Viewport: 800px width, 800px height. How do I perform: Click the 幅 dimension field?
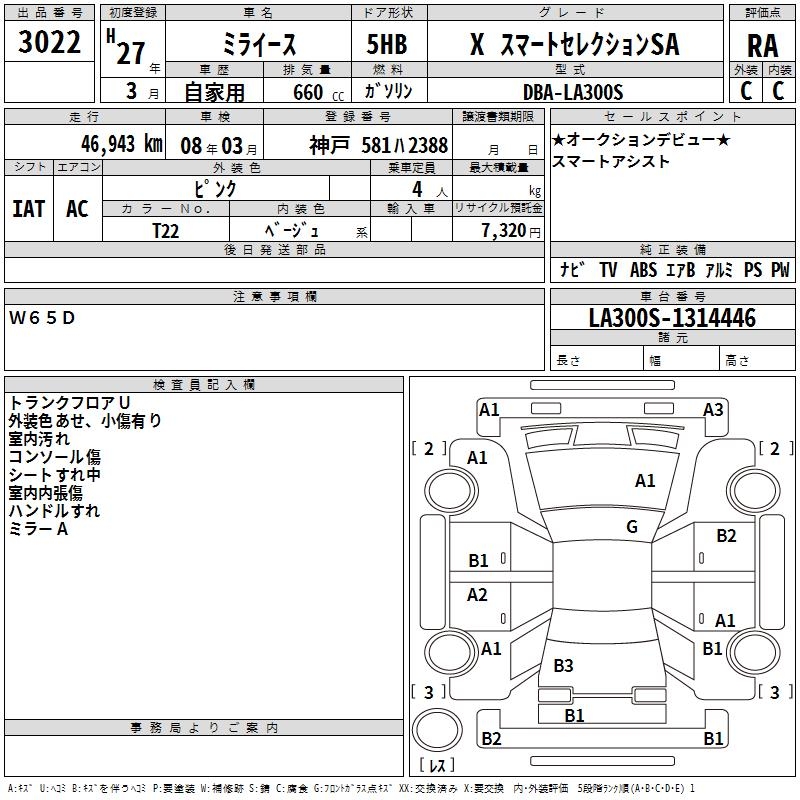click(x=682, y=360)
